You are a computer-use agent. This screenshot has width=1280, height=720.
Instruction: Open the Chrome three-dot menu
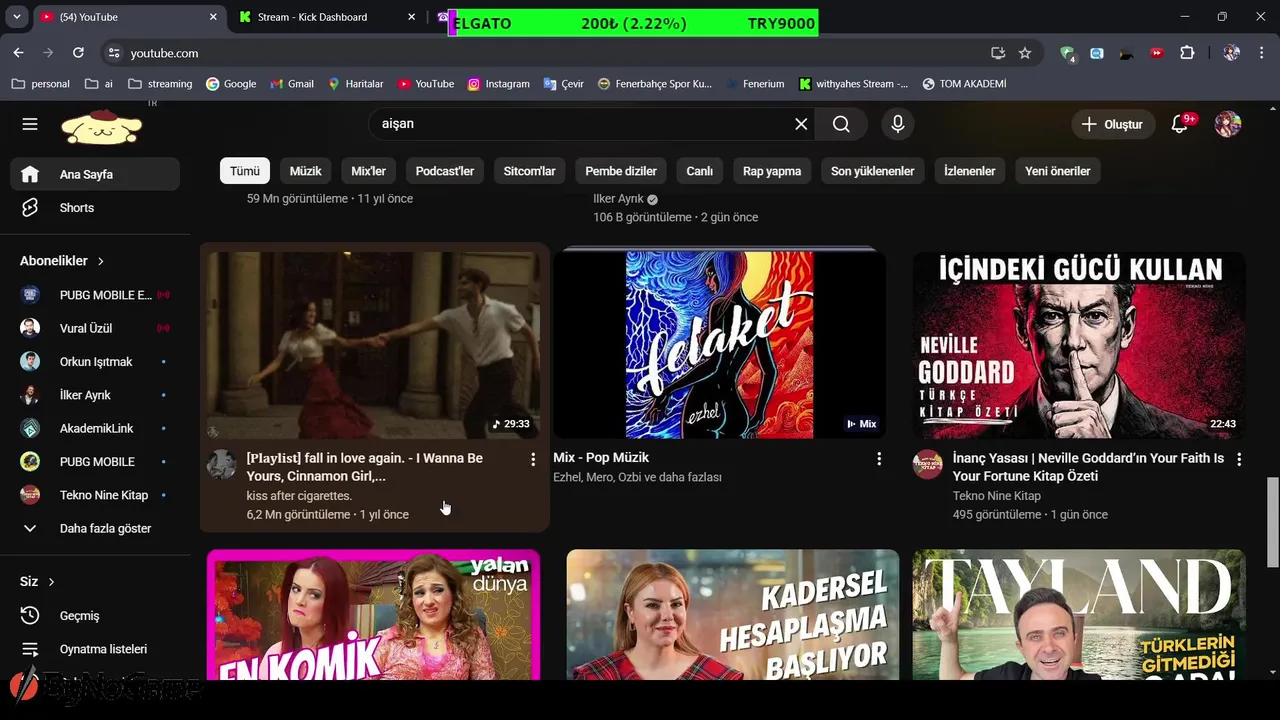click(1261, 53)
